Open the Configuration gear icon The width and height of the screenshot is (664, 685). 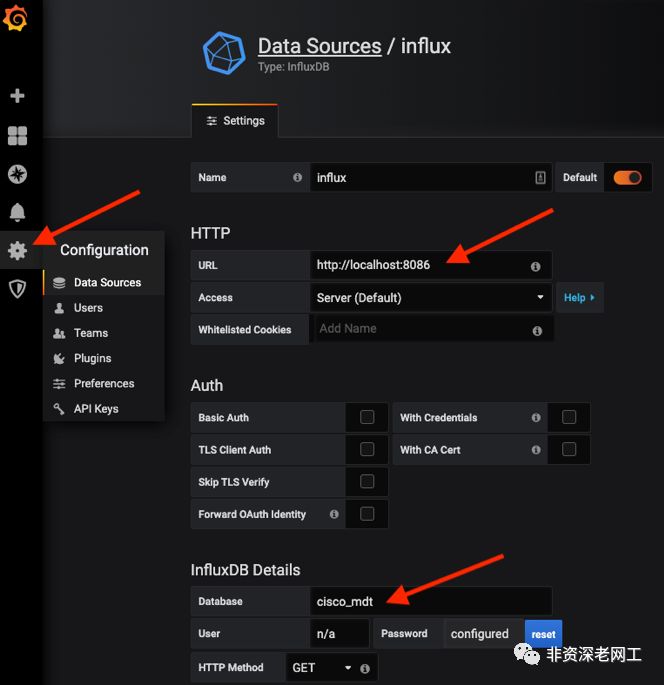pos(17,250)
